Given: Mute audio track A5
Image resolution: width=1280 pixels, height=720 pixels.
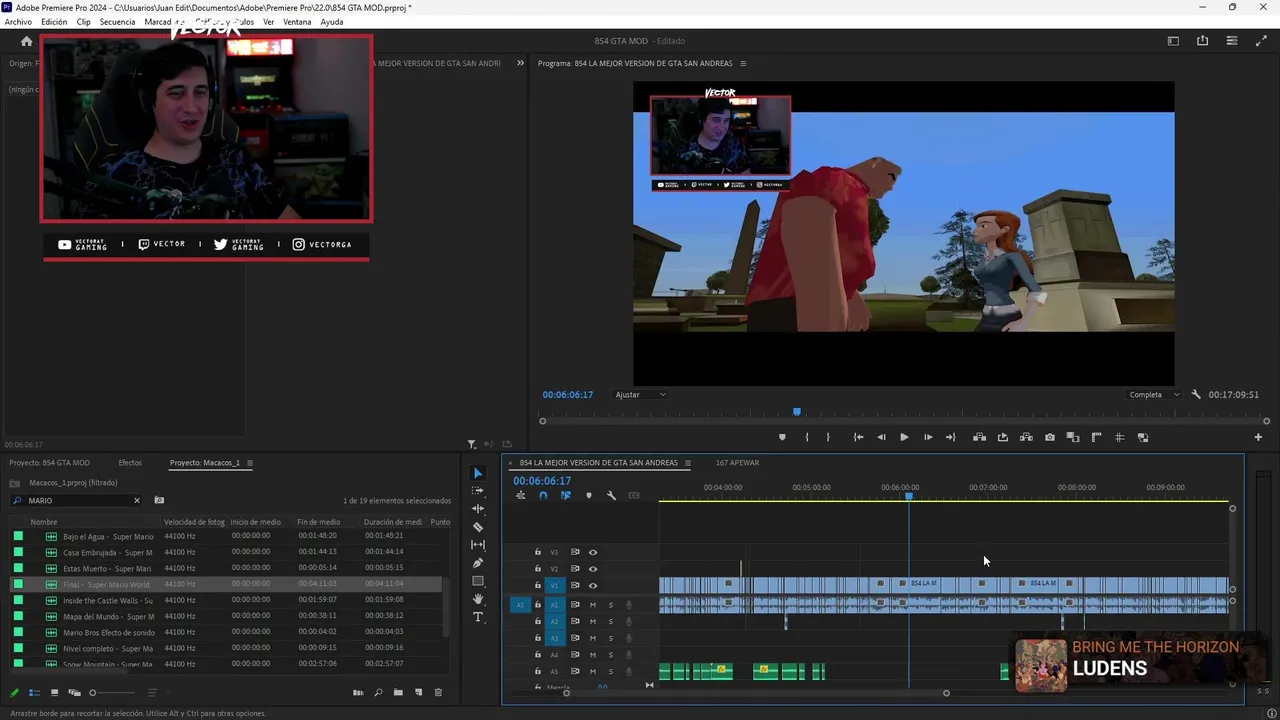Looking at the screenshot, I should (593, 671).
